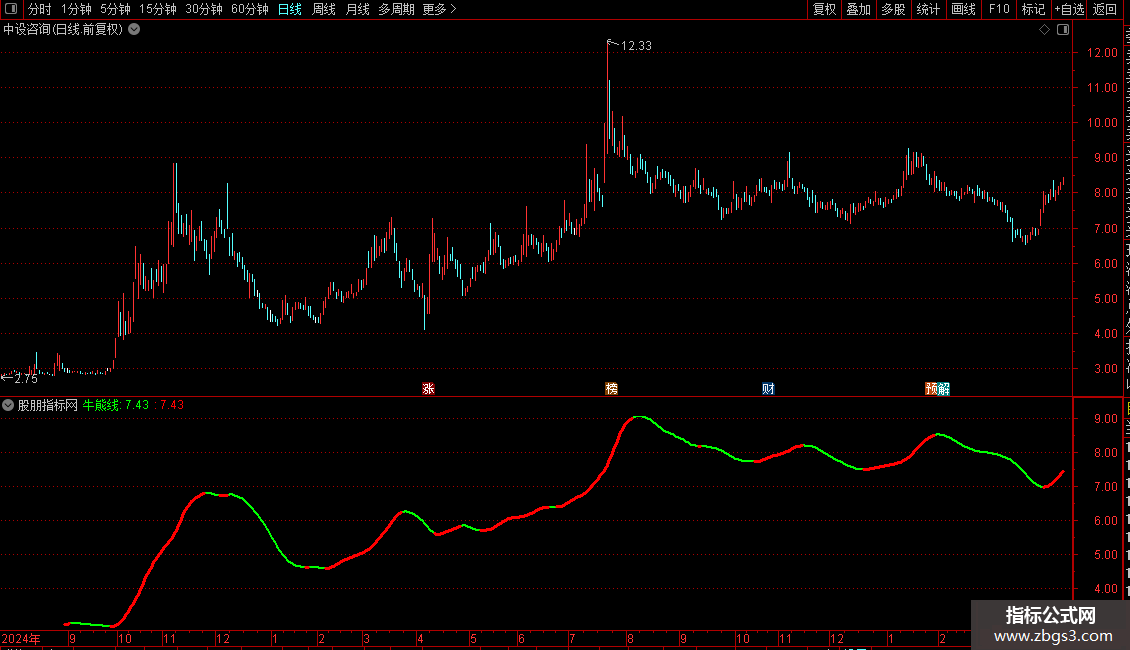Viewport: 1130px width, 650px height.
Task: Open the 多周期 multi-period view
Action: click(x=396, y=9)
